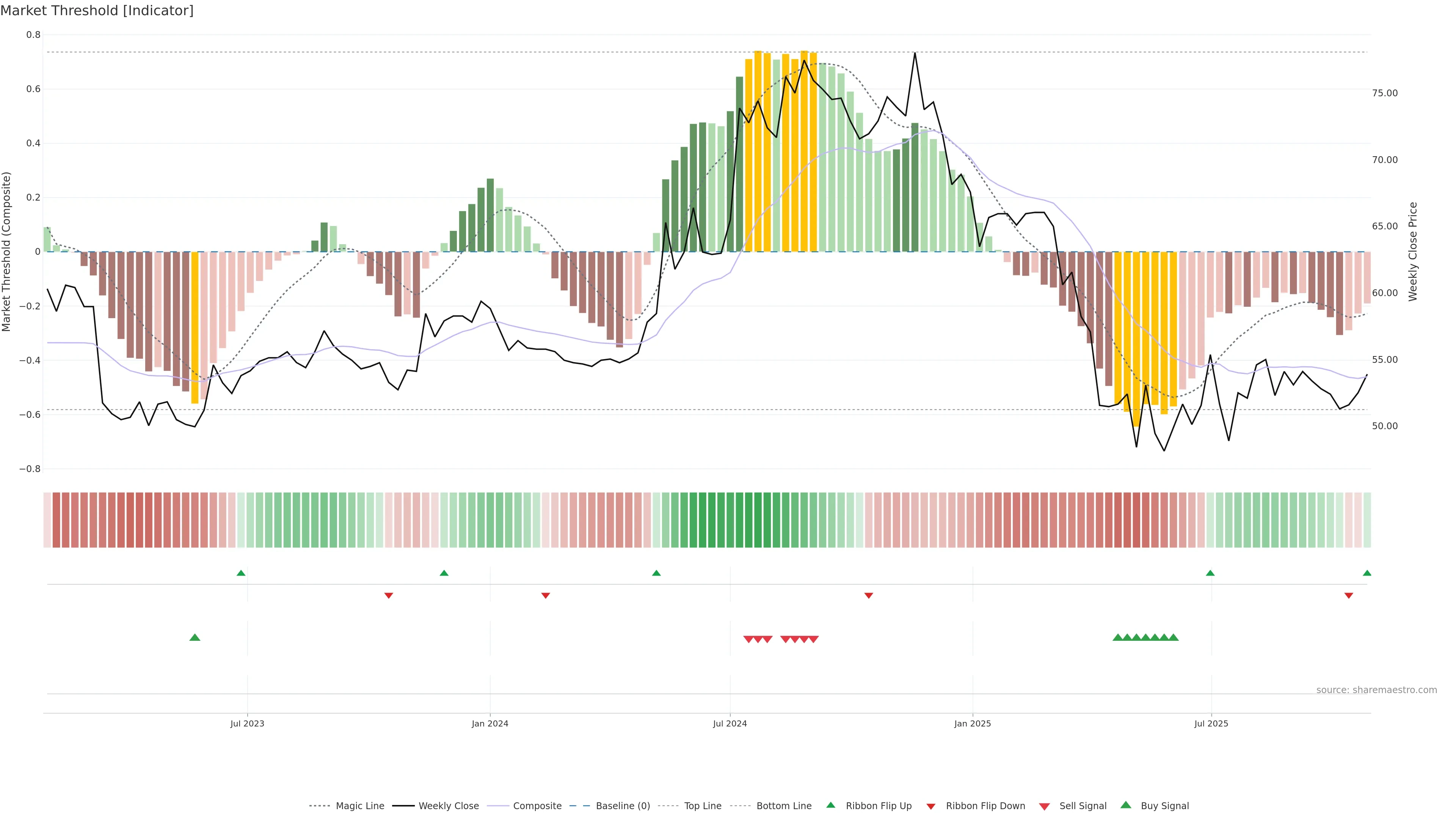Toggle Magic Line legend entry
The width and height of the screenshot is (1456, 819).
click(359, 806)
